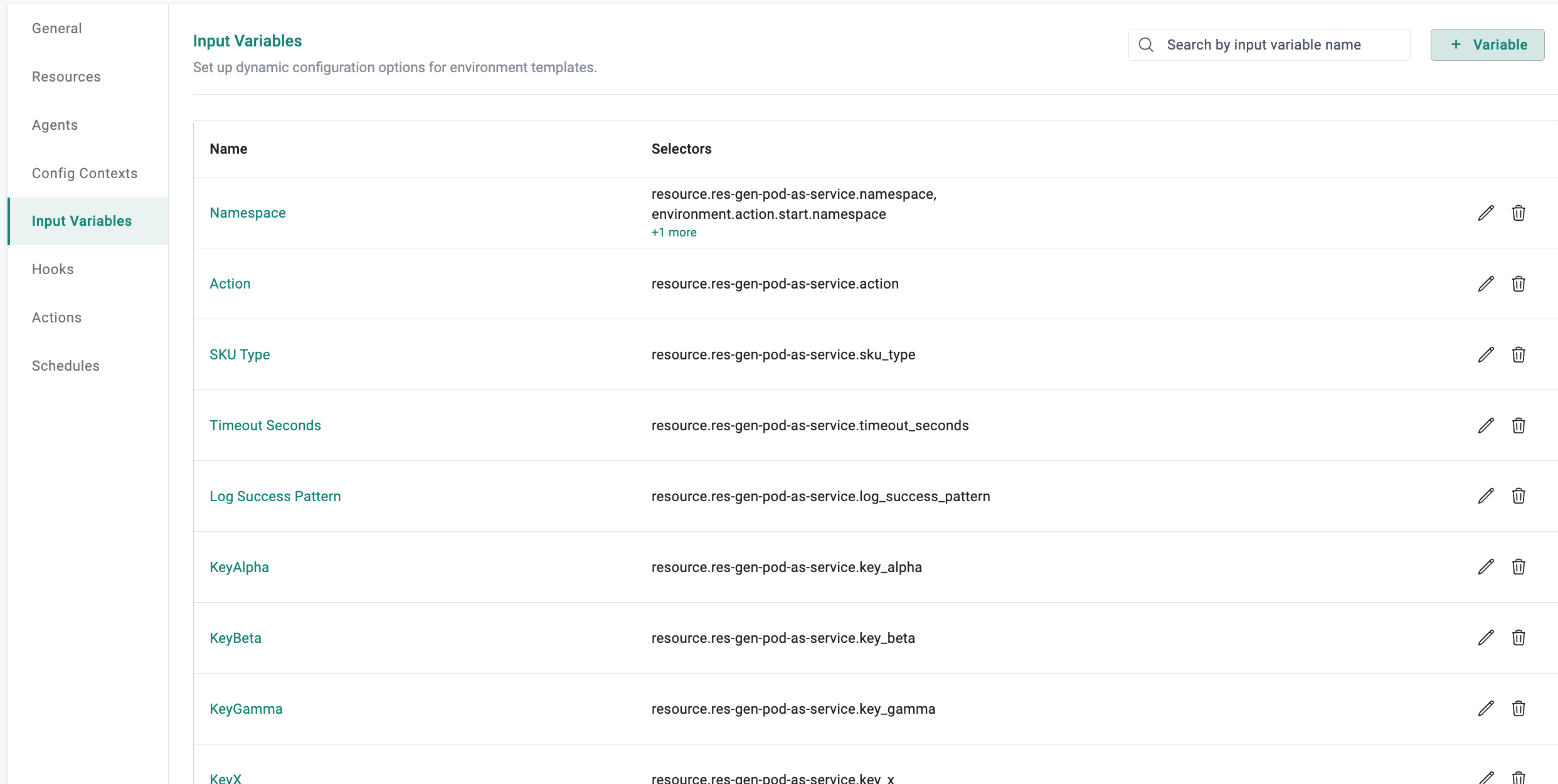Screen dimensions: 1558x784
Task: Delete the KeyBeta variable
Action: [x=1518, y=638]
